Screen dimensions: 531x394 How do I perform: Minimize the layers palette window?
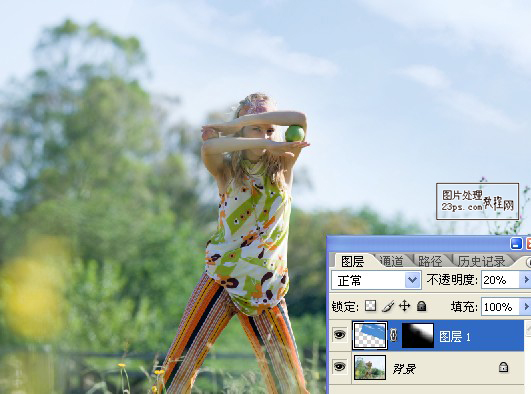click(516, 244)
